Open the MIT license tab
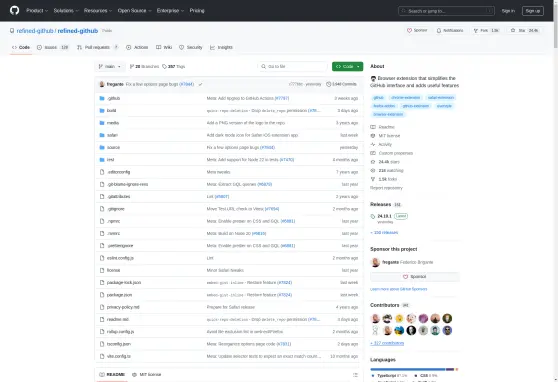The image size is (558, 382). 147,375
